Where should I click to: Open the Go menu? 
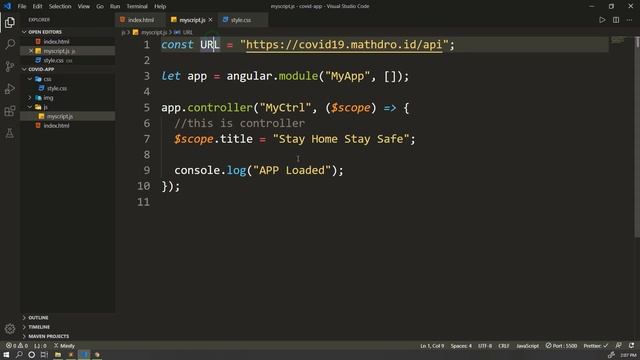pyautogui.click(x=100, y=6)
